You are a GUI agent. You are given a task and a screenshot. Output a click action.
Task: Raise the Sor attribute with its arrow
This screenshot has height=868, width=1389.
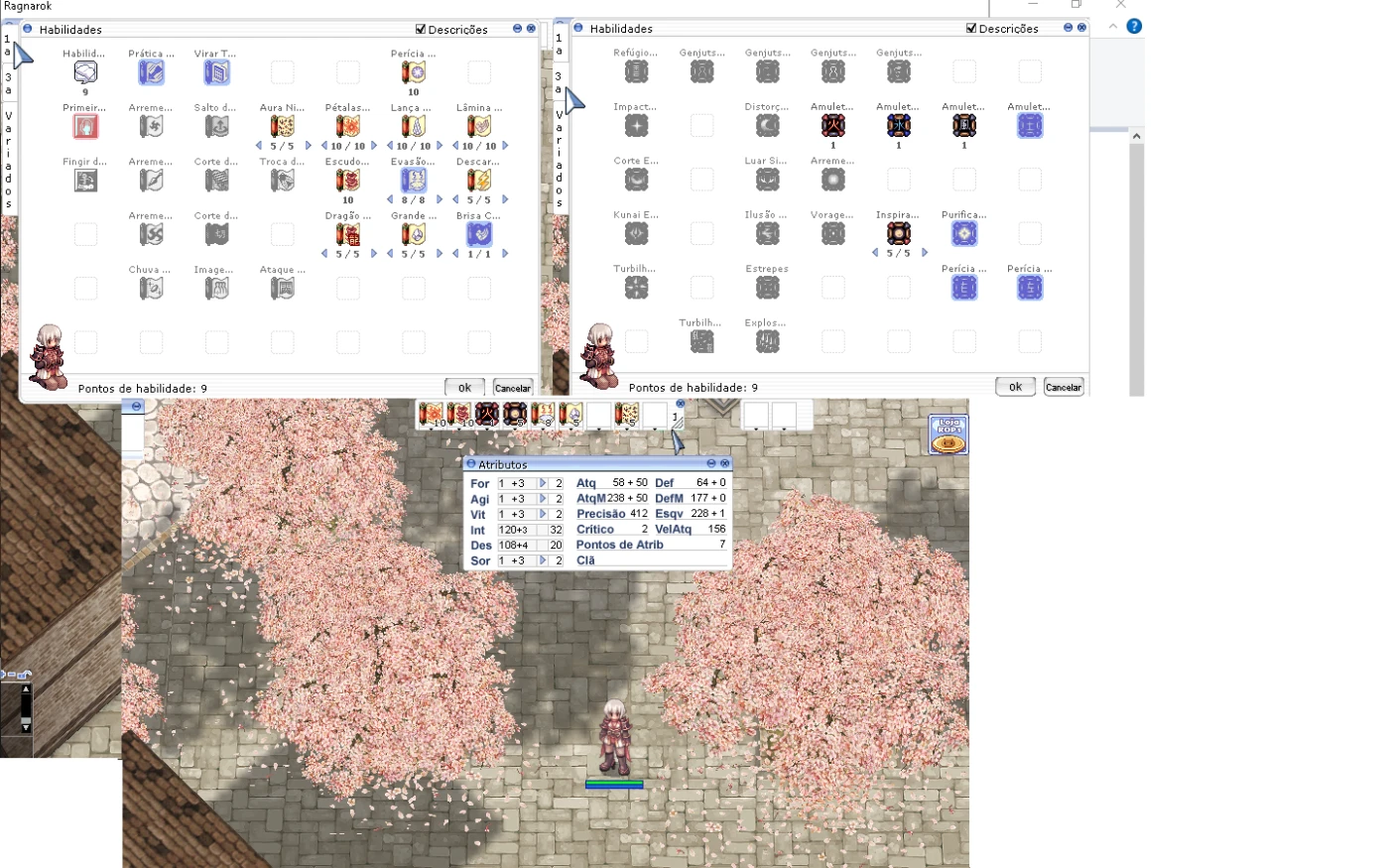(x=543, y=560)
